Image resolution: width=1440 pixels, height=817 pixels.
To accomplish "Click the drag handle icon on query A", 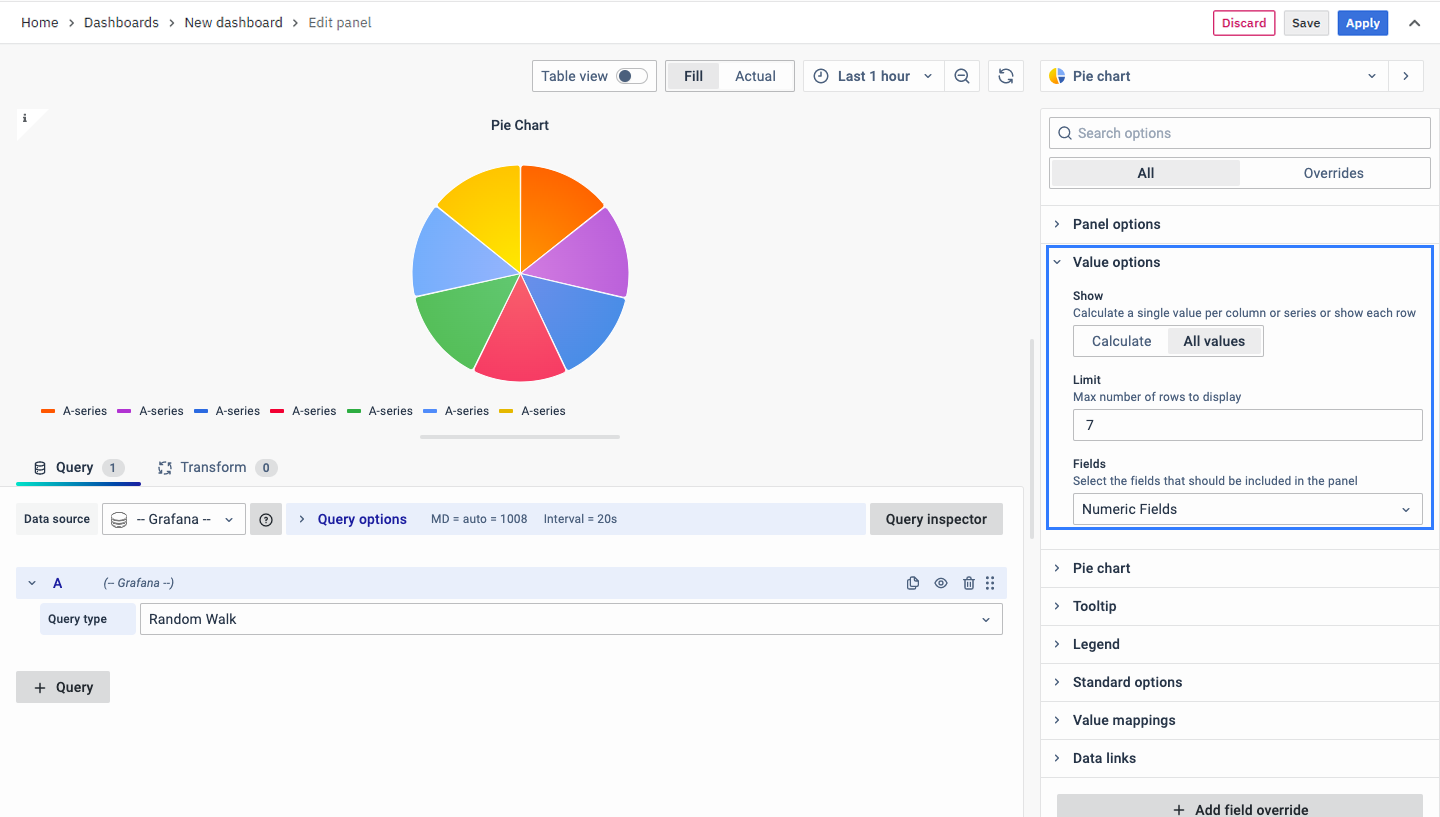I will pos(990,583).
